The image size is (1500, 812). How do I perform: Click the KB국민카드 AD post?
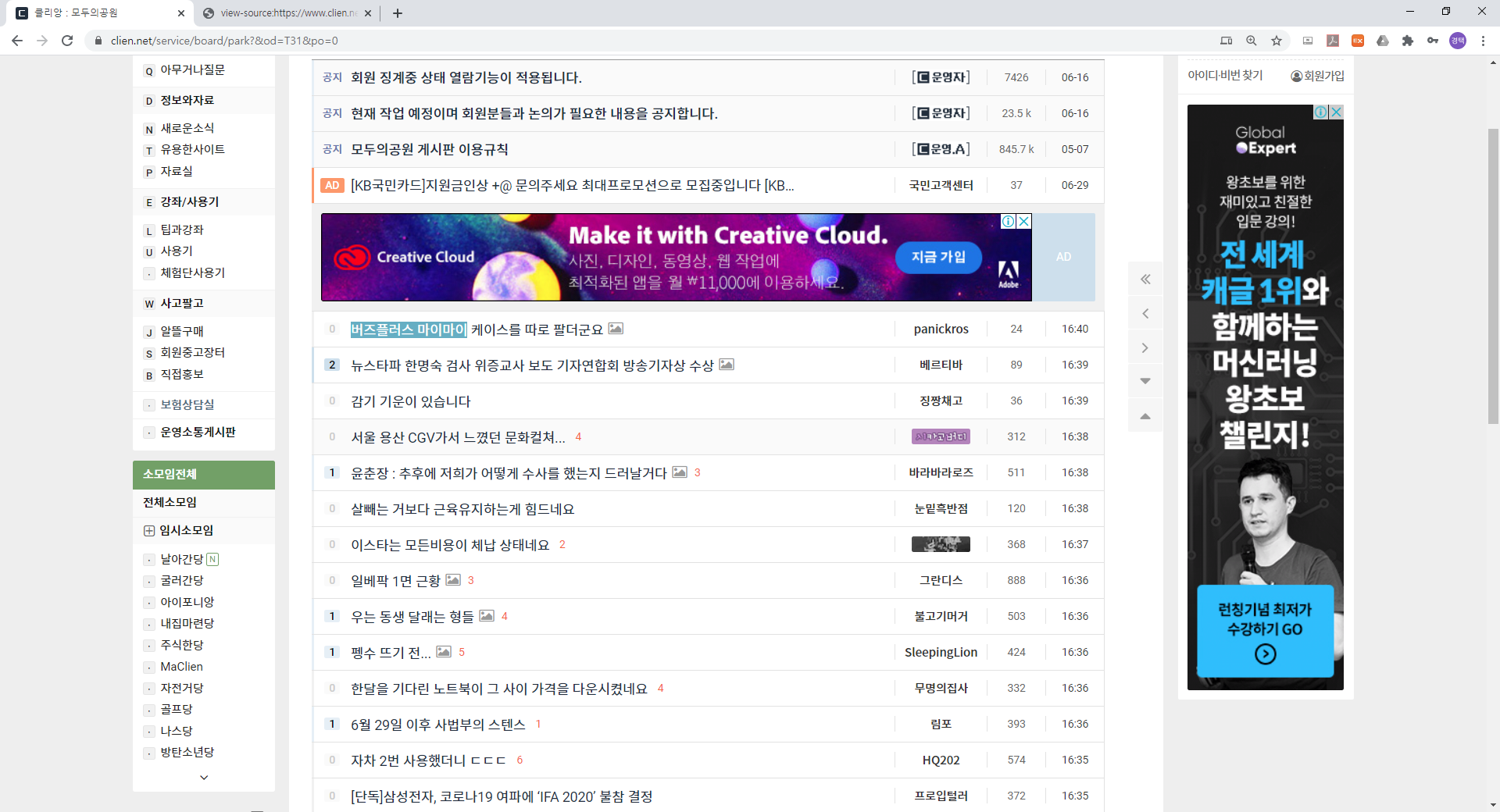coord(572,186)
